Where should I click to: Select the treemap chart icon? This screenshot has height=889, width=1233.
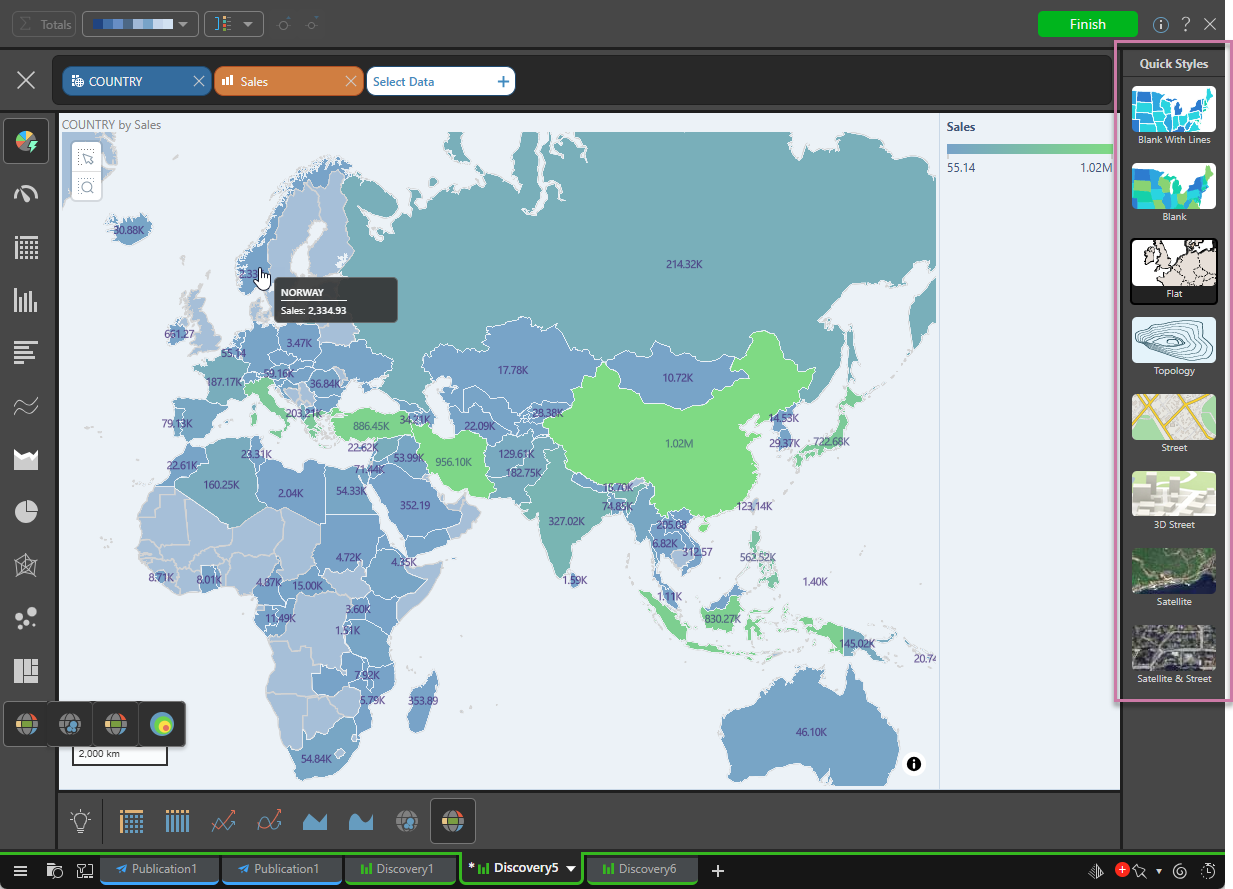click(x=27, y=670)
